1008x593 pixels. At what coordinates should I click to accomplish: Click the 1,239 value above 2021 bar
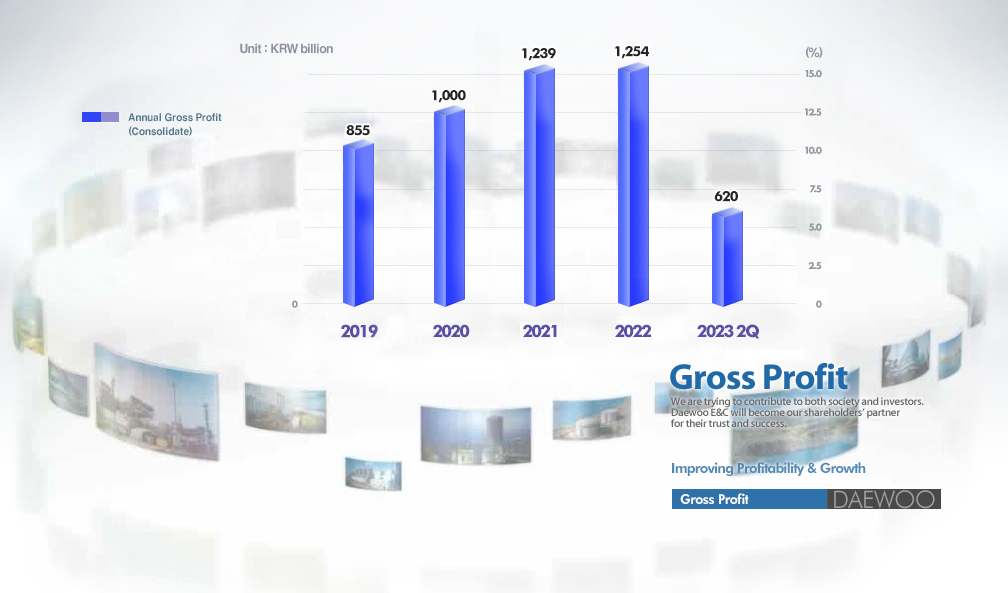(539, 53)
